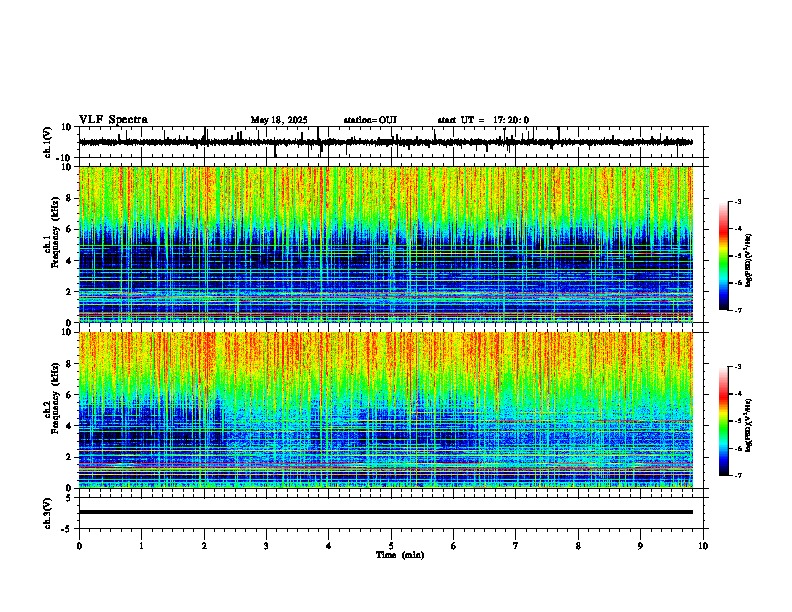Click the ch.1 spectrogram color scale bar

click(724, 256)
